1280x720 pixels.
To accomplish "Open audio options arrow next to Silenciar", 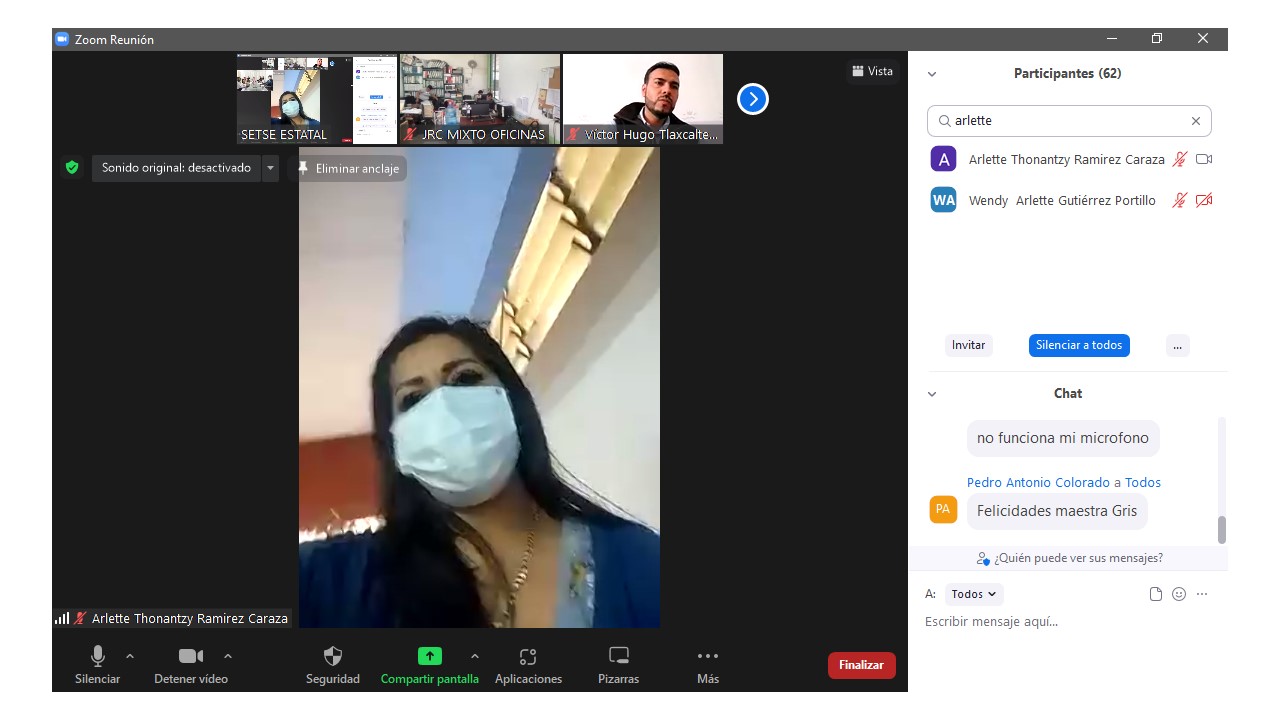I will [130, 656].
